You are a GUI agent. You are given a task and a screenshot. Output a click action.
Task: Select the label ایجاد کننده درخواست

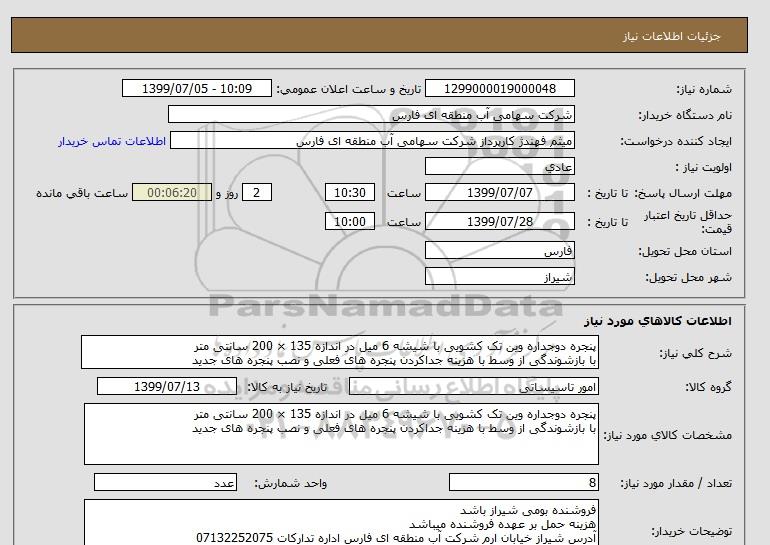point(676,141)
